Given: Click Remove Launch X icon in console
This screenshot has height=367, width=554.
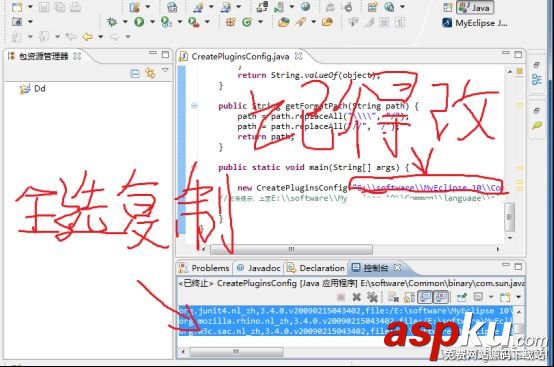Looking at the screenshot, I should pos(356,297).
